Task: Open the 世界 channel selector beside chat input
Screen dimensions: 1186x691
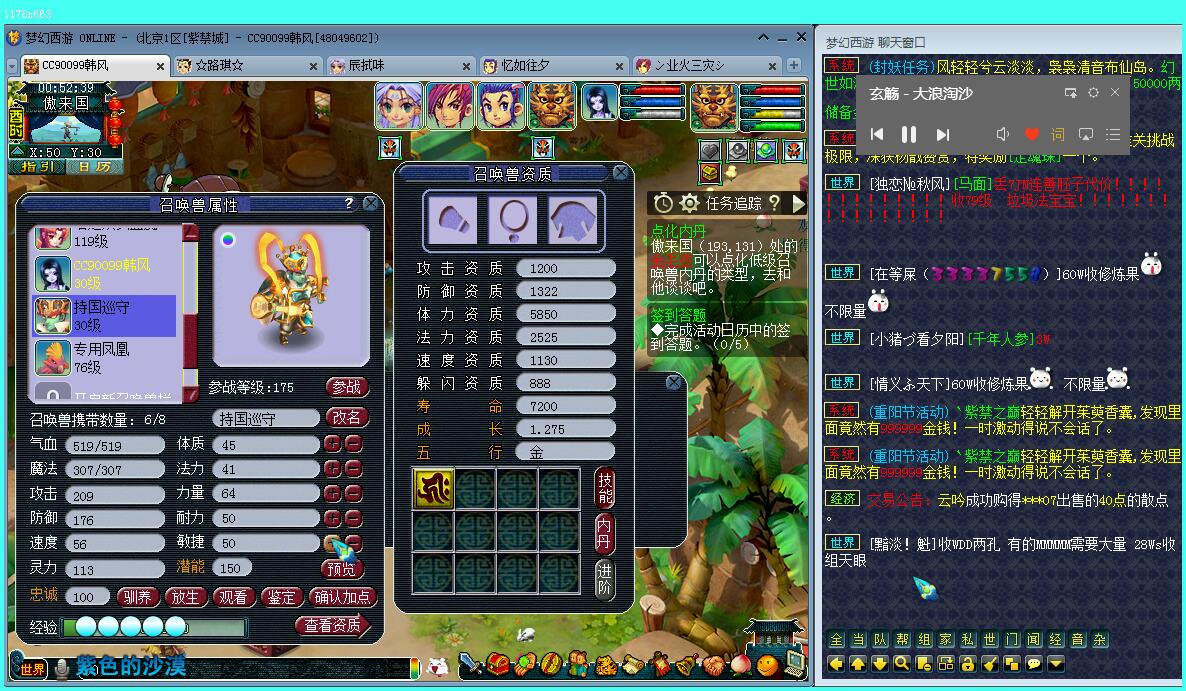Action: point(33,668)
